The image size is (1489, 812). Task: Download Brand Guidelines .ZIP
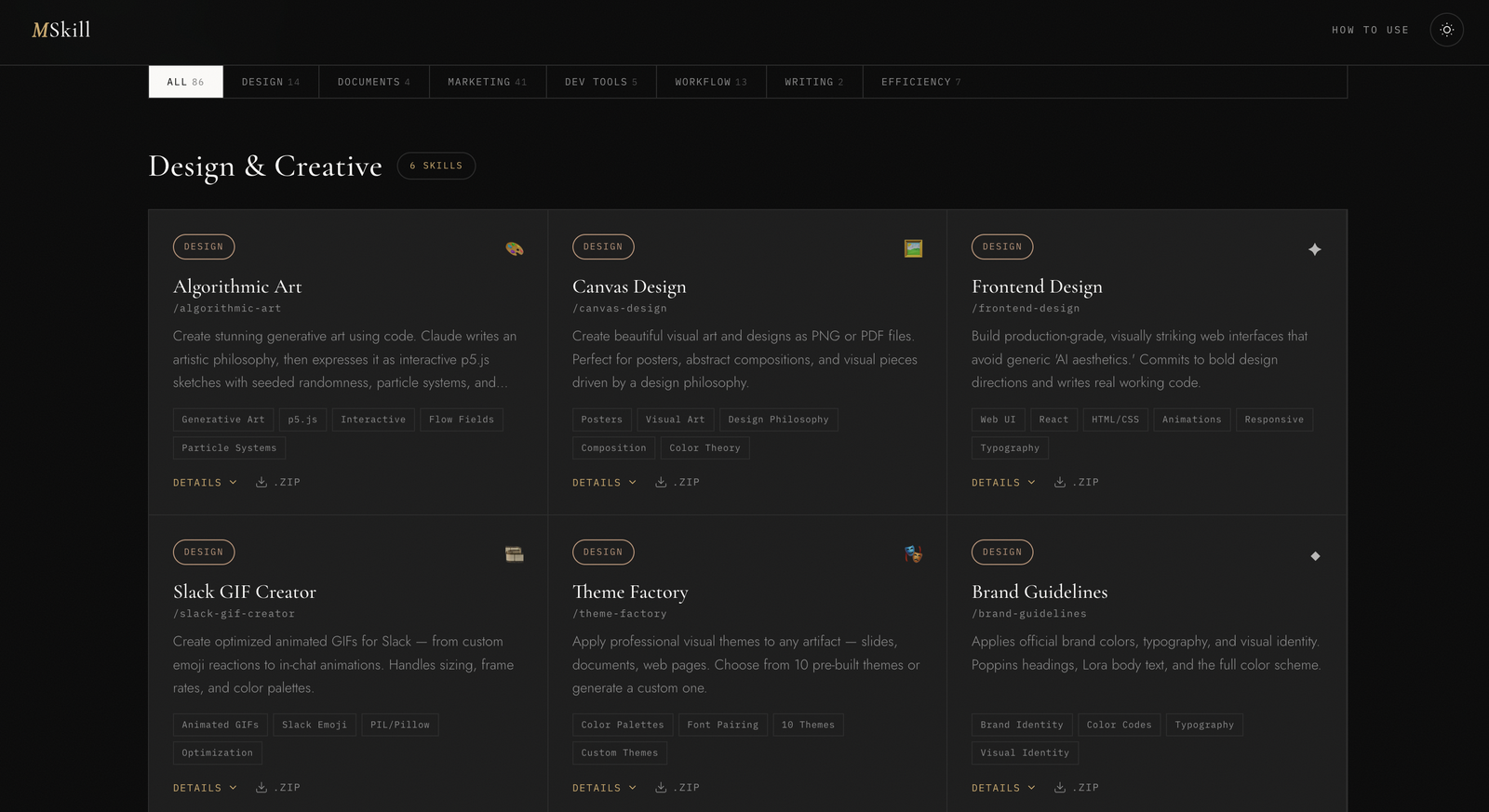click(x=1077, y=788)
